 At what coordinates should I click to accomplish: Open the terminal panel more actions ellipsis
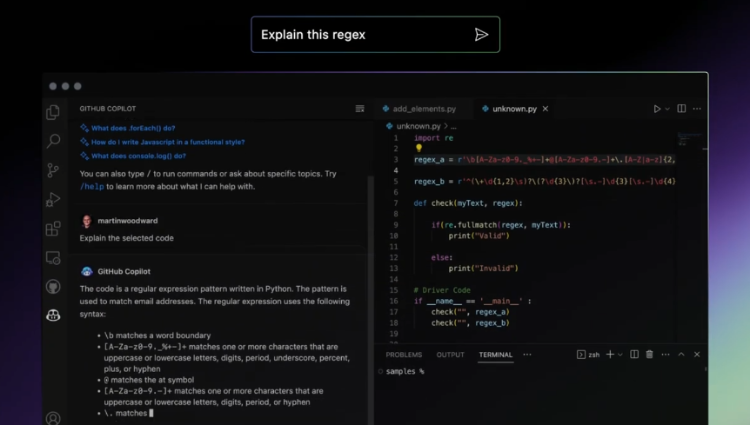665,354
